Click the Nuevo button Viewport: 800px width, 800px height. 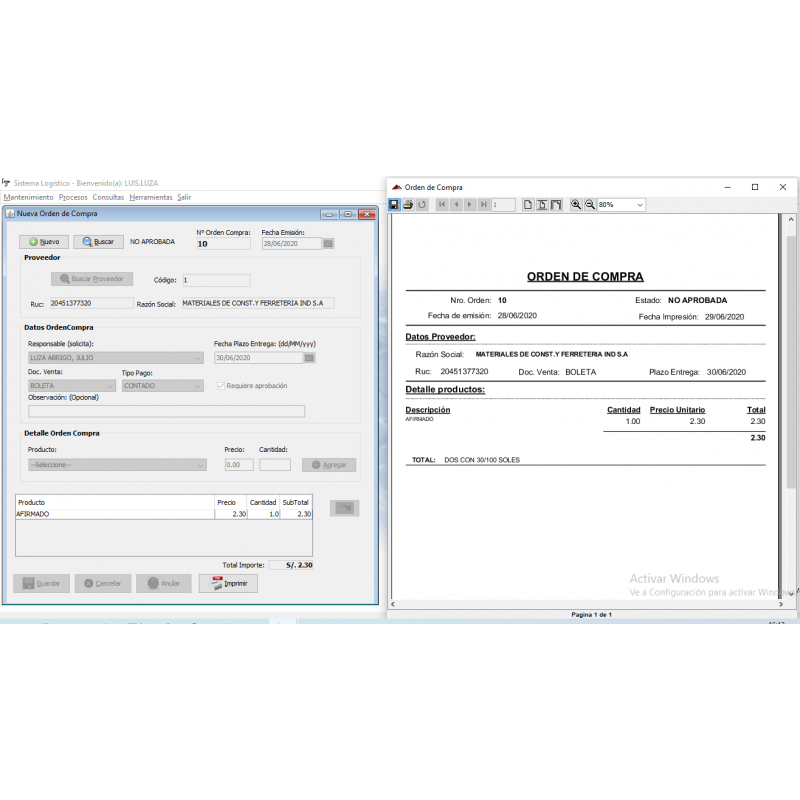(44, 242)
